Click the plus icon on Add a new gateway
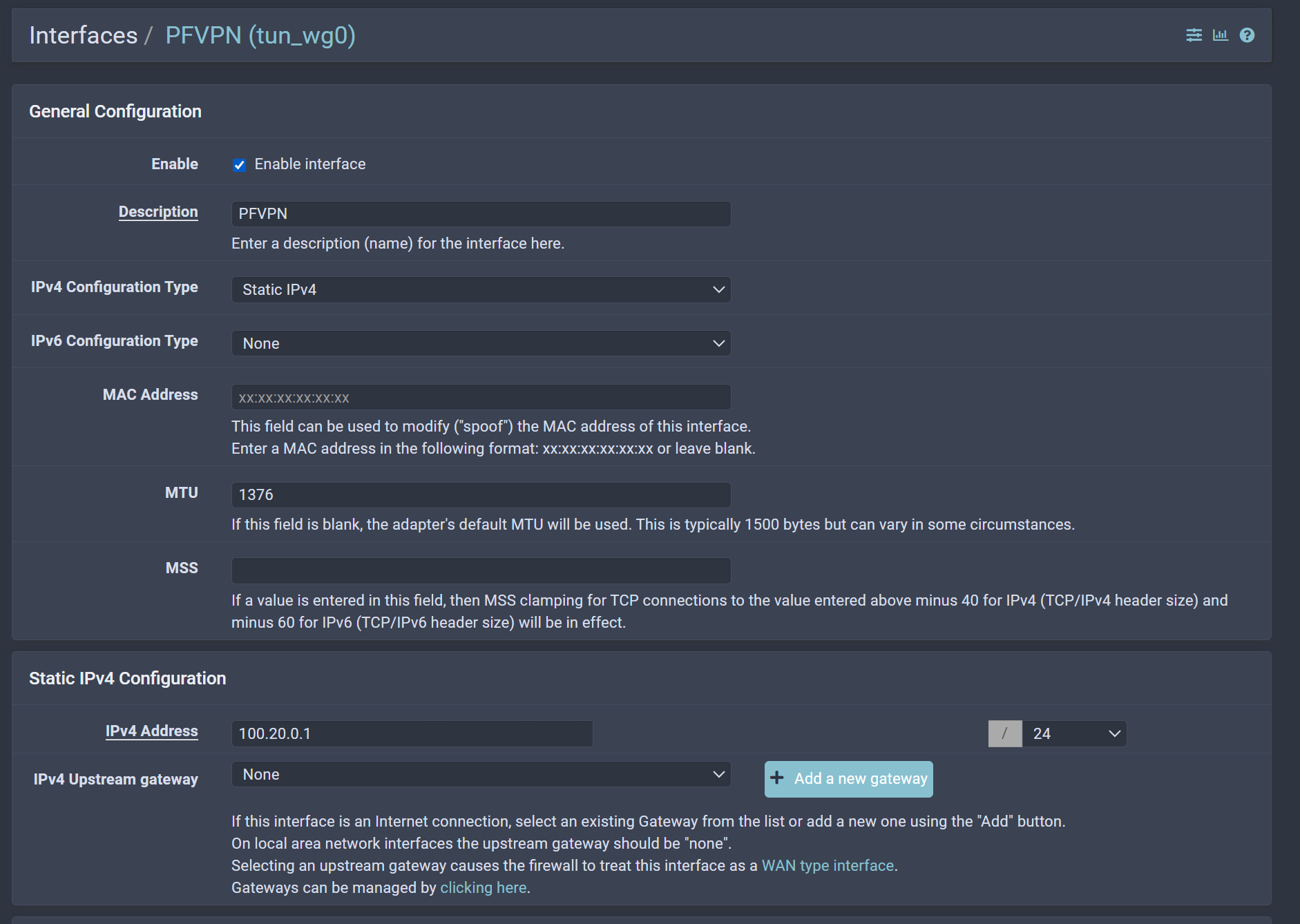 coord(777,778)
